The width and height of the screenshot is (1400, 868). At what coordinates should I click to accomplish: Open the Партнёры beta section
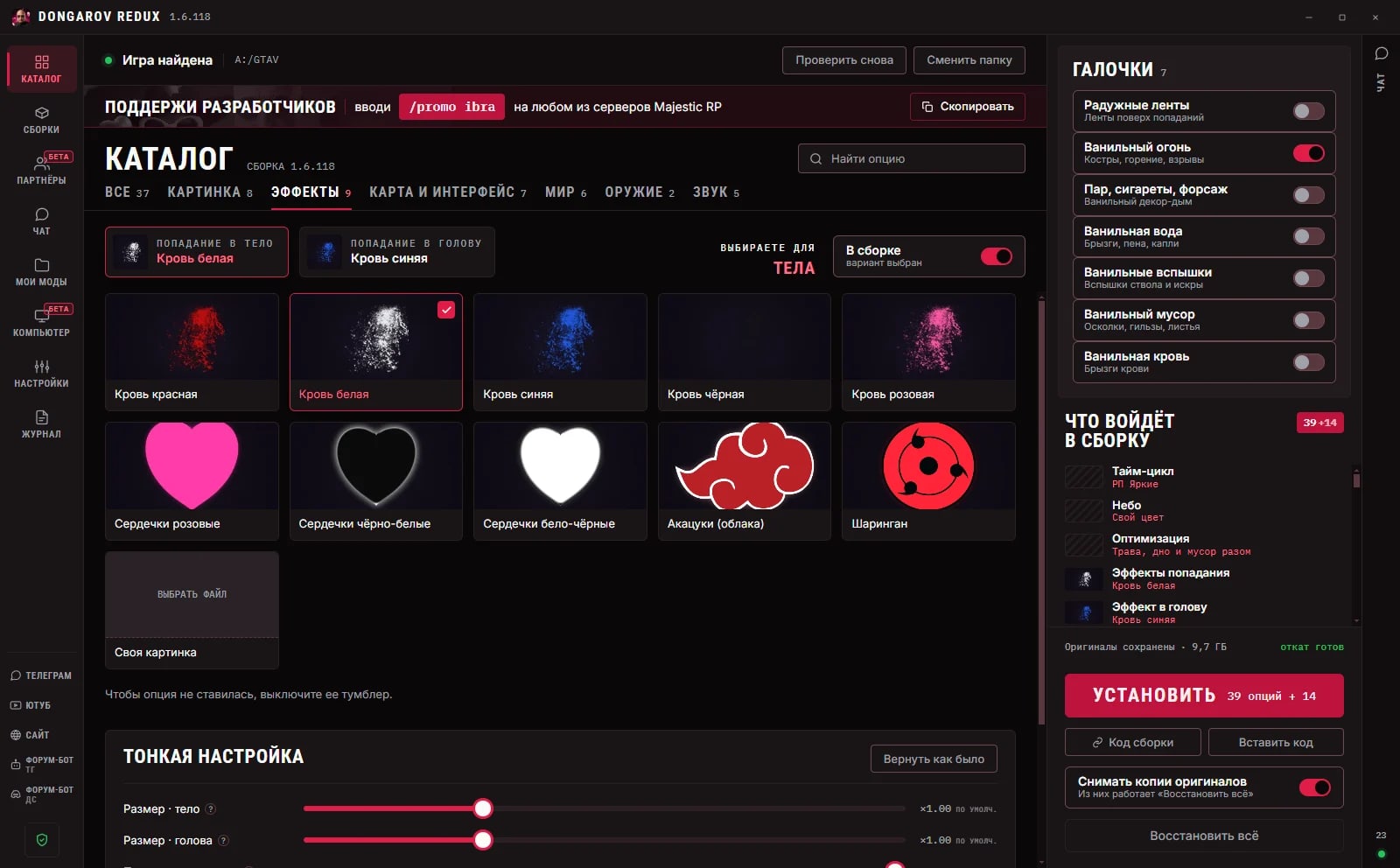pyautogui.click(x=41, y=170)
